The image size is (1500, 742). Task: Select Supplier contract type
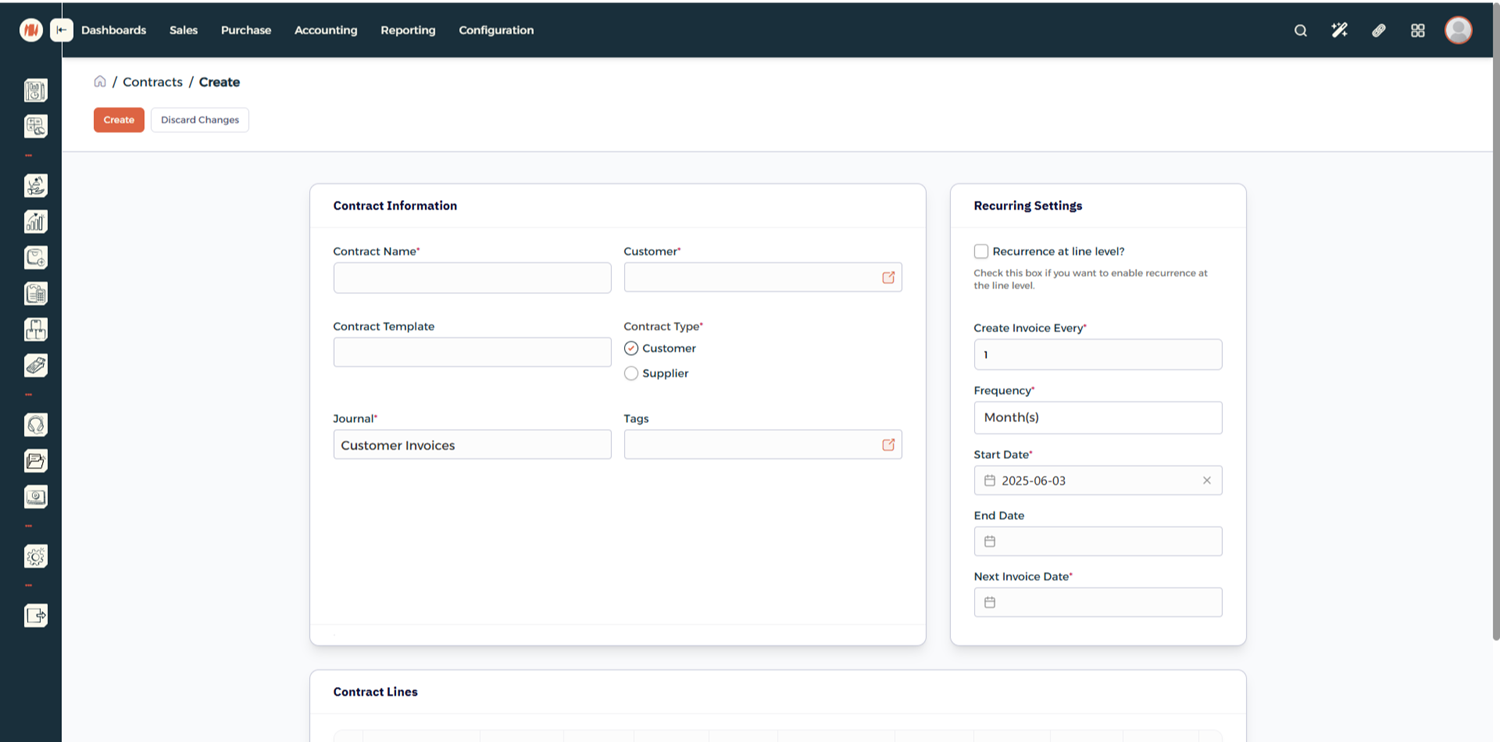coord(631,373)
